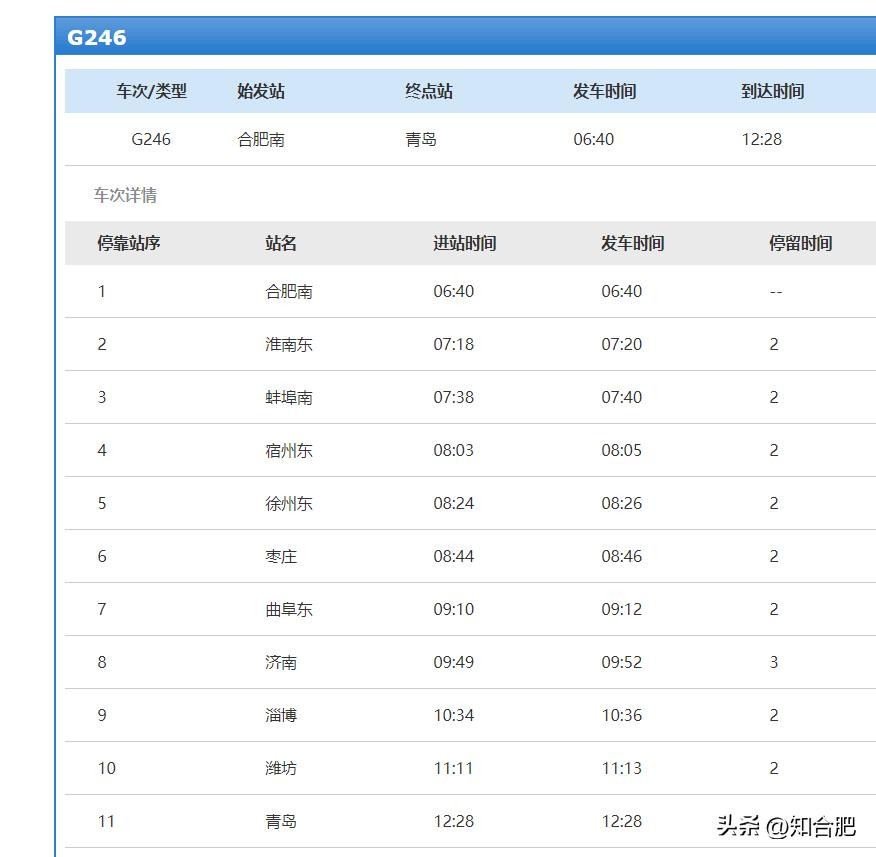This screenshot has width=876, height=857.
Task: Click the 终点站 column header
Action: (429, 91)
